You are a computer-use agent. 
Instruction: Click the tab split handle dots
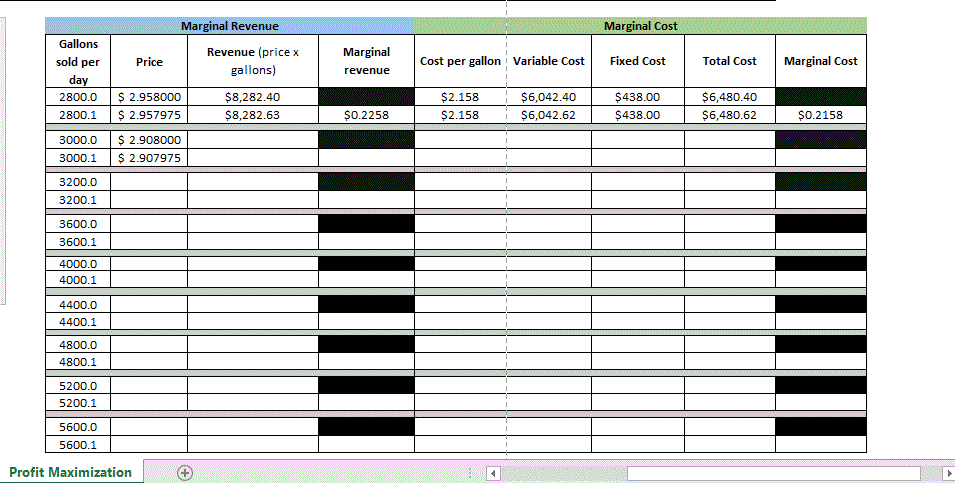(470, 473)
